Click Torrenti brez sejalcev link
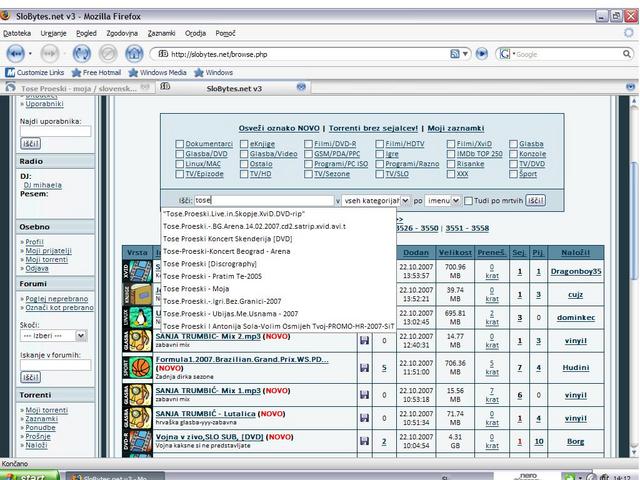Image resolution: width=640 pixels, height=480 pixels. pos(373,128)
